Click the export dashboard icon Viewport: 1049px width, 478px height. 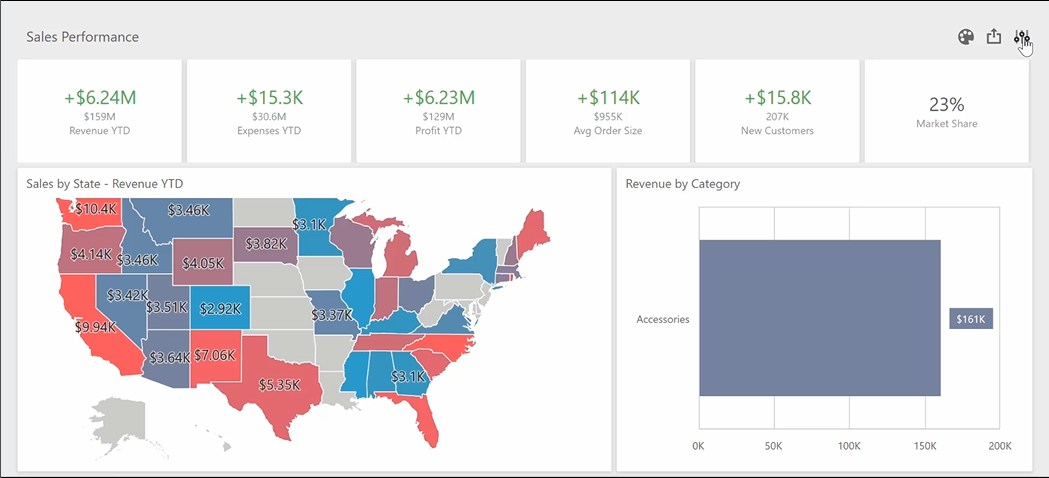pyautogui.click(x=993, y=37)
